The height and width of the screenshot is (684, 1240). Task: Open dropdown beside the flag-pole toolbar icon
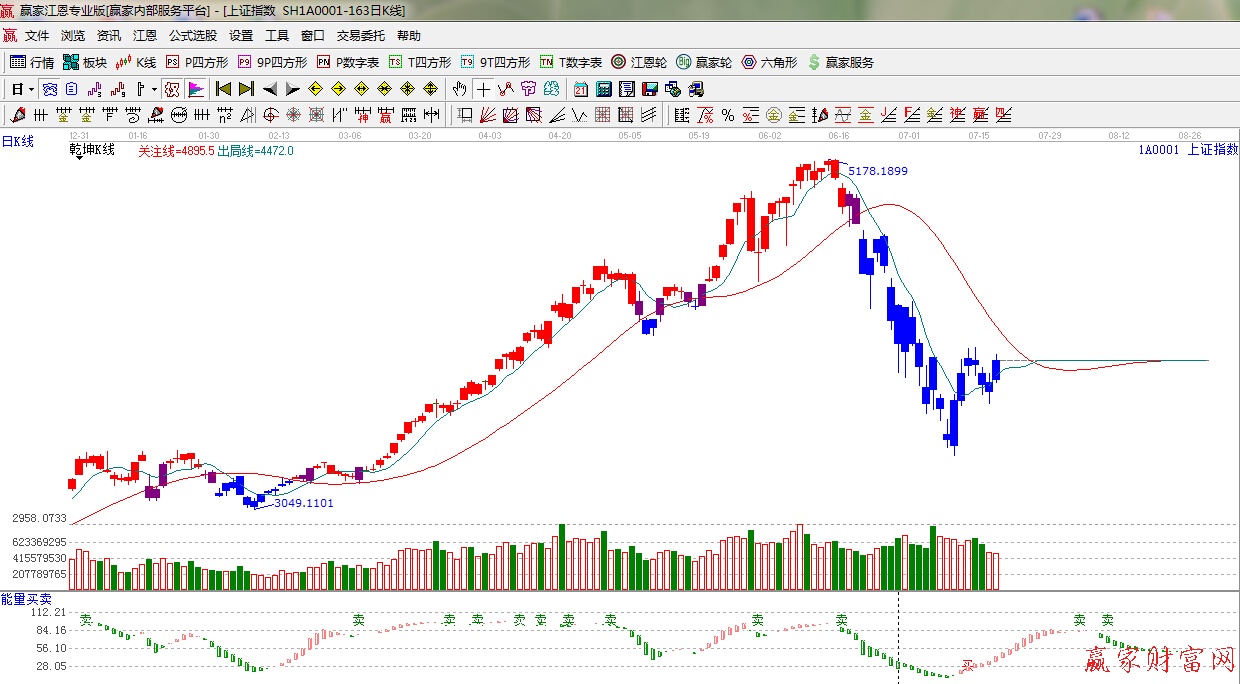click(154, 89)
